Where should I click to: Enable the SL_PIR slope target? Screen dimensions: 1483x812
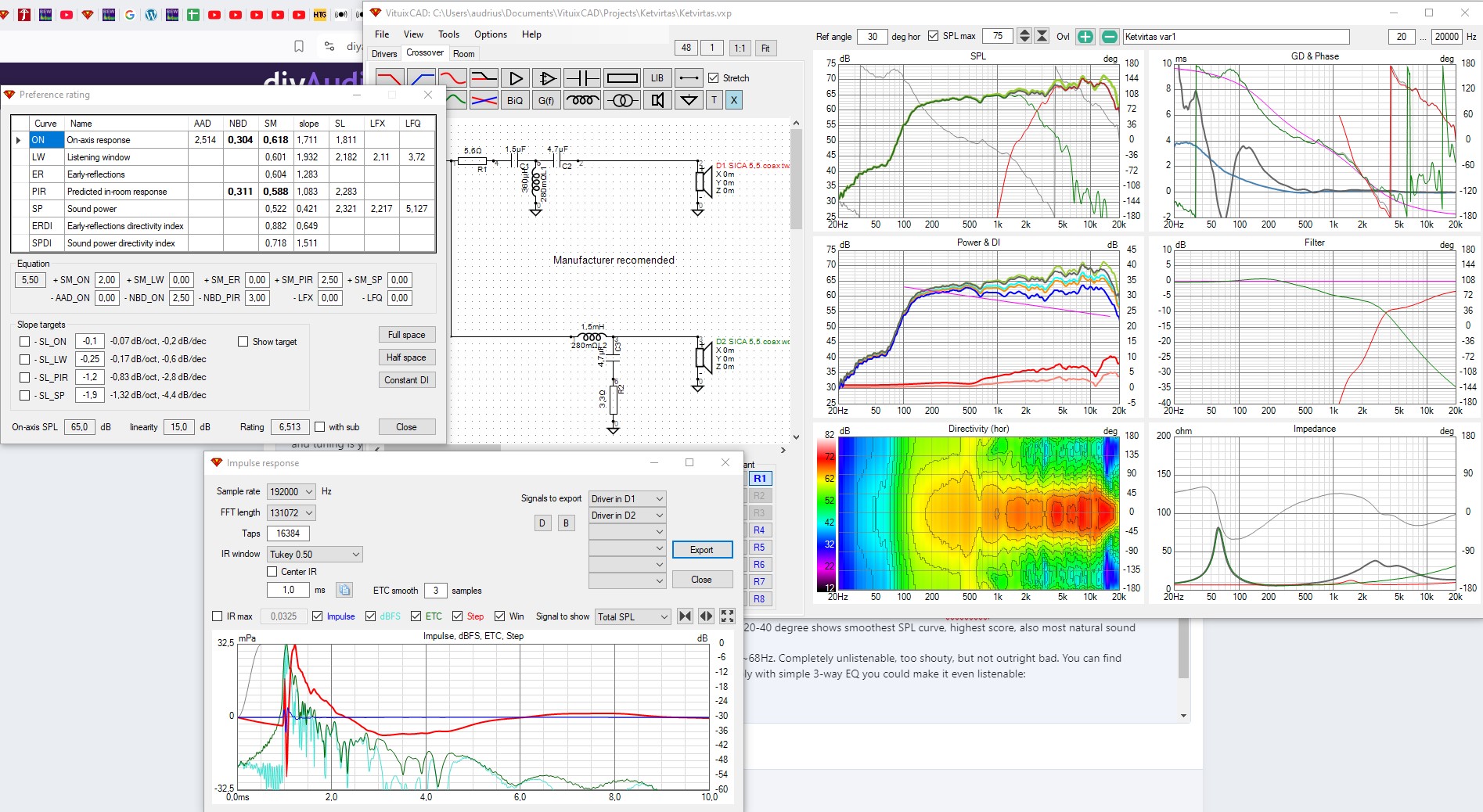(x=25, y=378)
